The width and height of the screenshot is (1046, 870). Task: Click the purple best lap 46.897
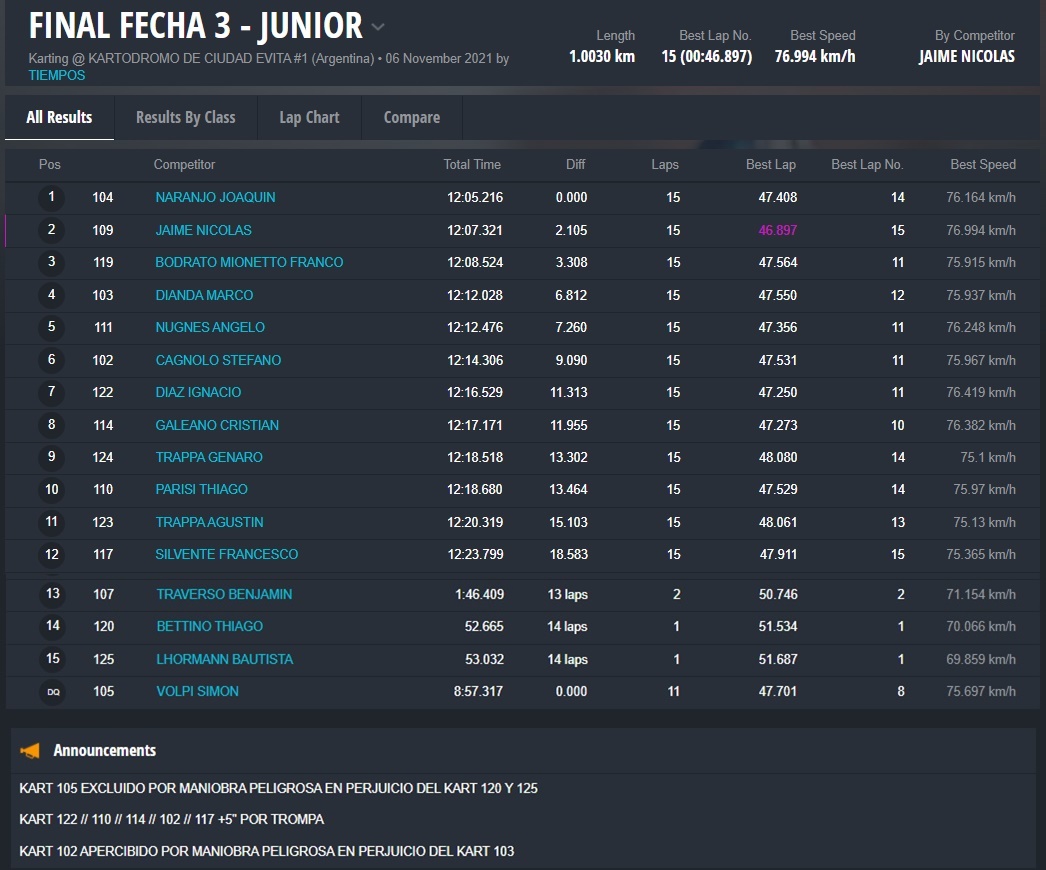pos(777,230)
